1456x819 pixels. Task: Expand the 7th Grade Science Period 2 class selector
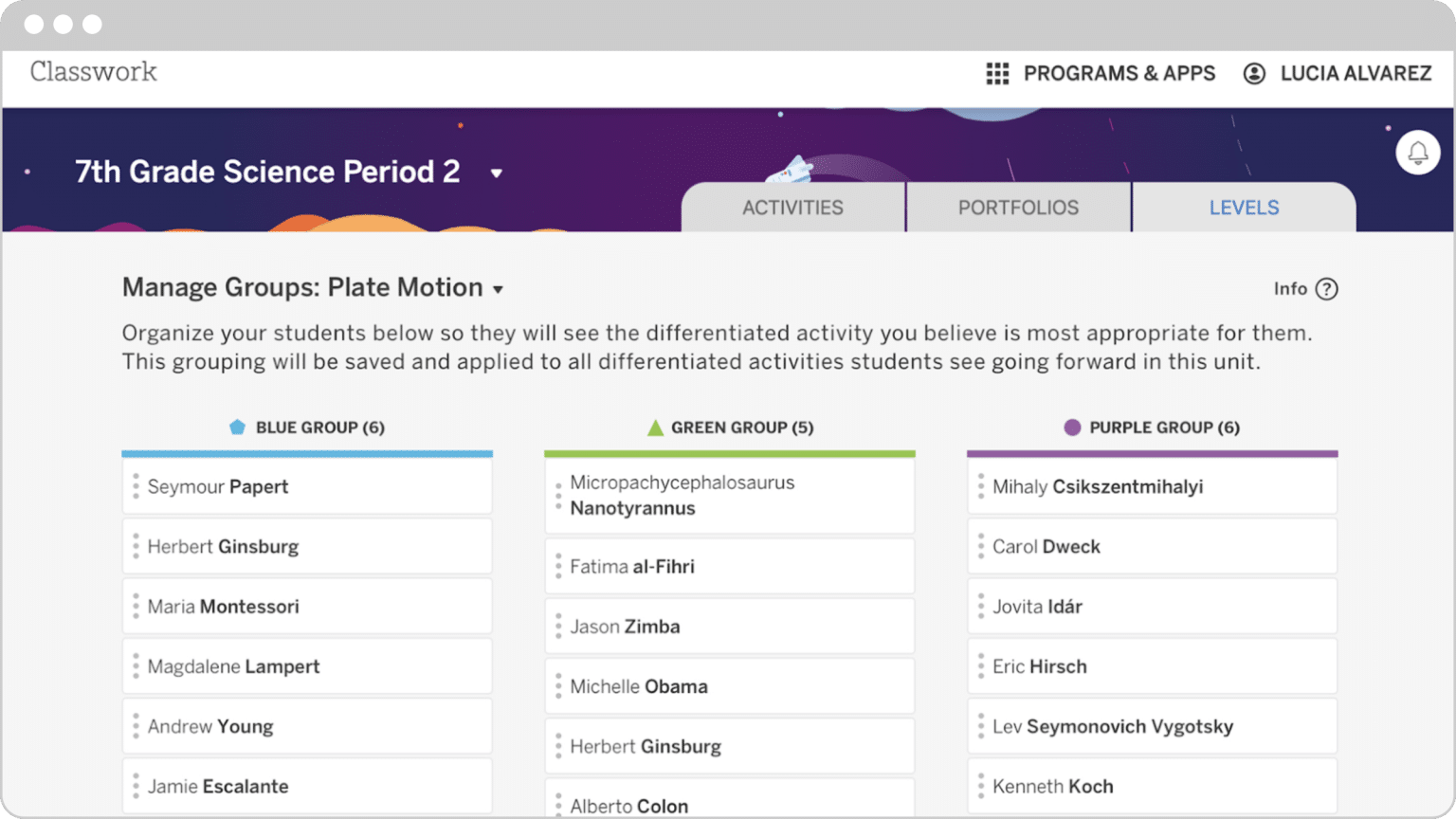click(x=497, y=173)
